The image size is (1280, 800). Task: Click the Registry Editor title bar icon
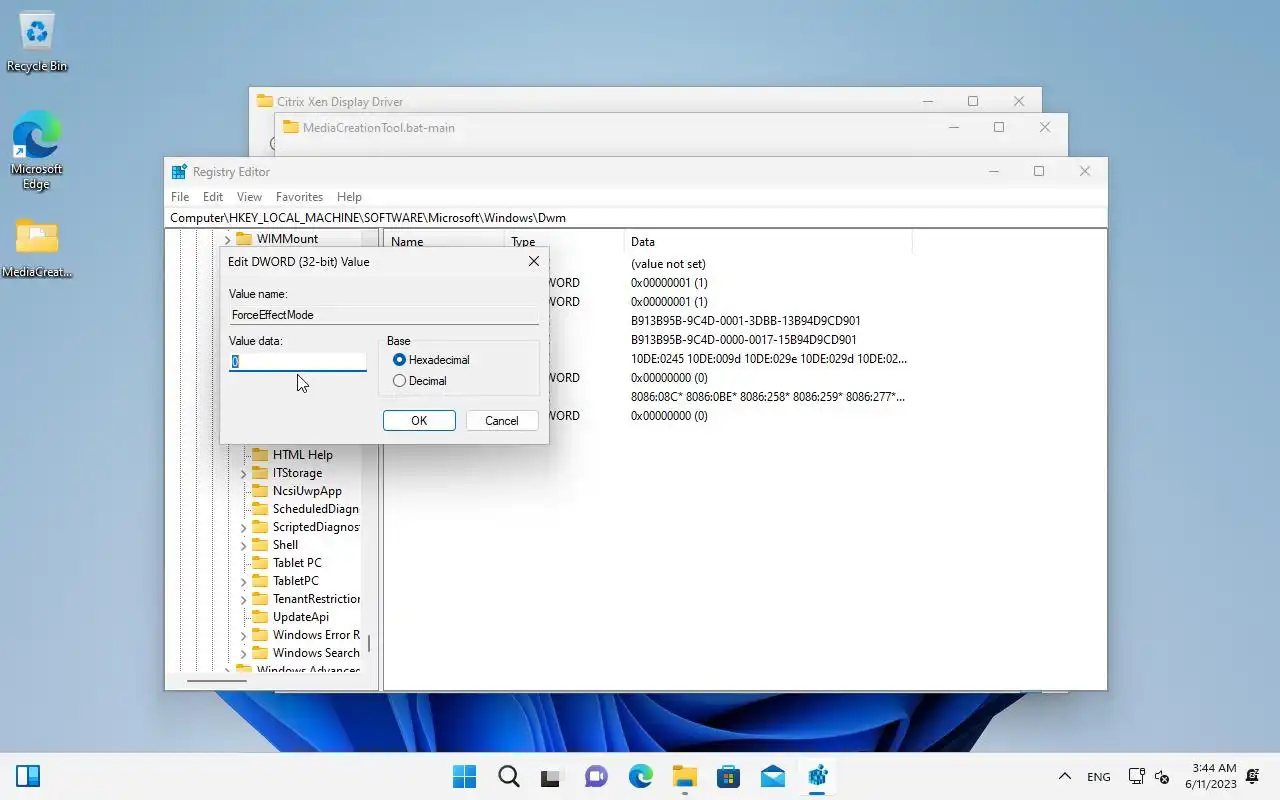[x=179, y=172]
